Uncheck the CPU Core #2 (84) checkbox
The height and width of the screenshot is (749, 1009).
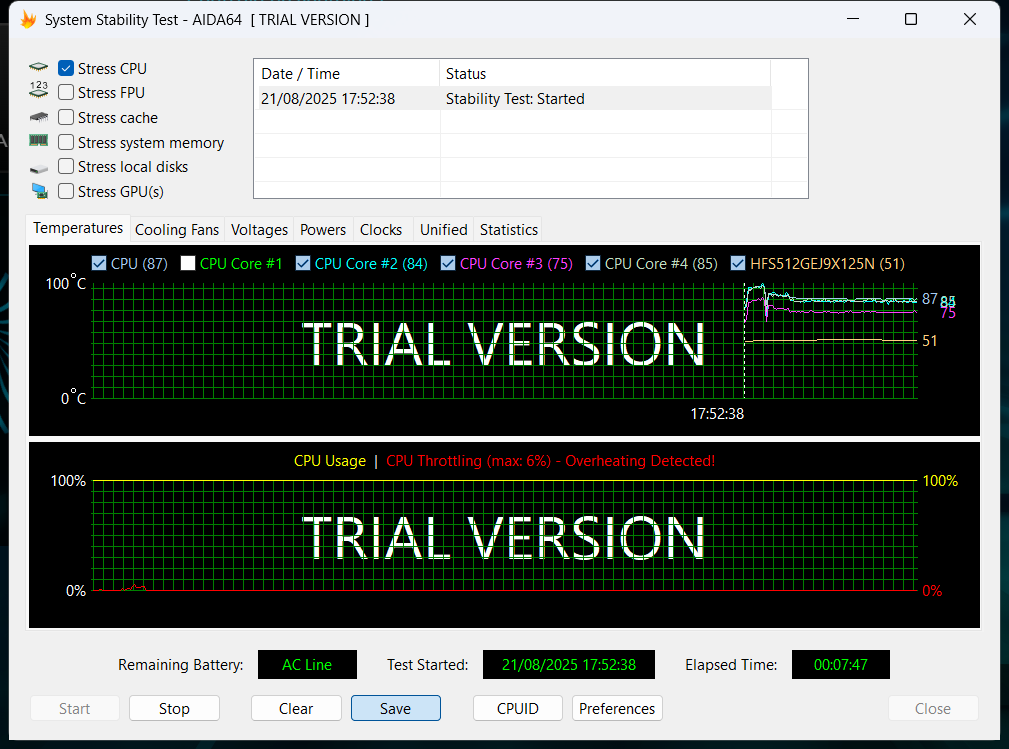point(302,263)
